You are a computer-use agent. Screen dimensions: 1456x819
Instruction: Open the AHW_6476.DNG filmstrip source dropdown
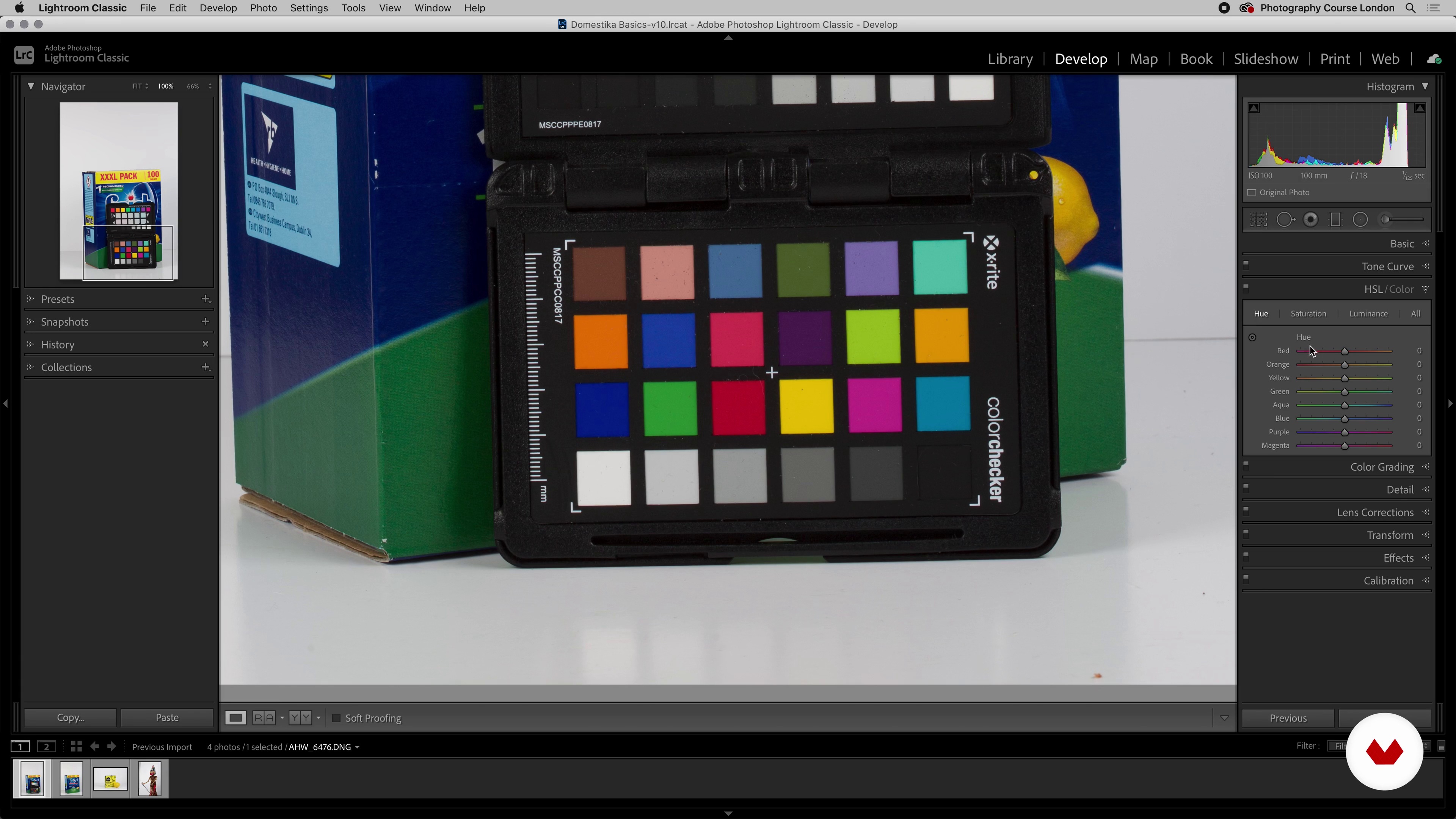357,748
